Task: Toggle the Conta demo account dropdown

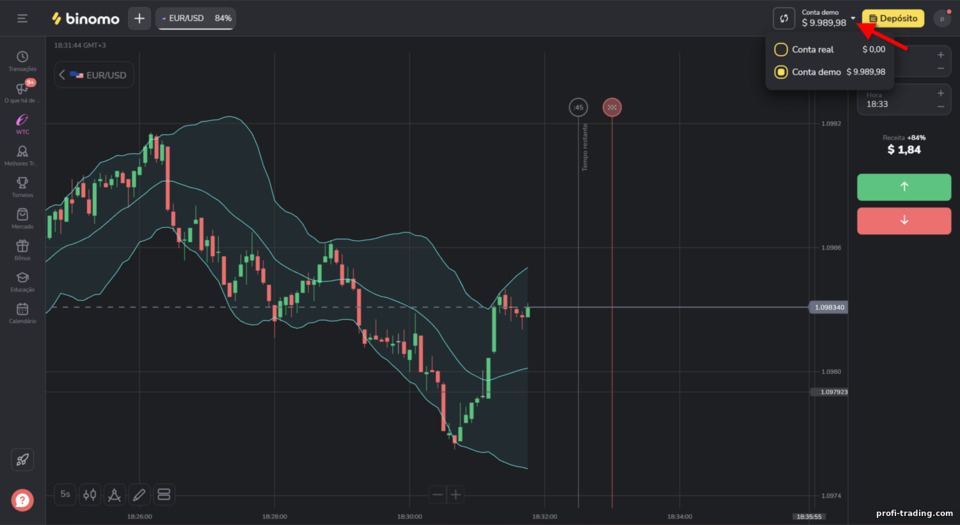Action: (x=828, y=18)
